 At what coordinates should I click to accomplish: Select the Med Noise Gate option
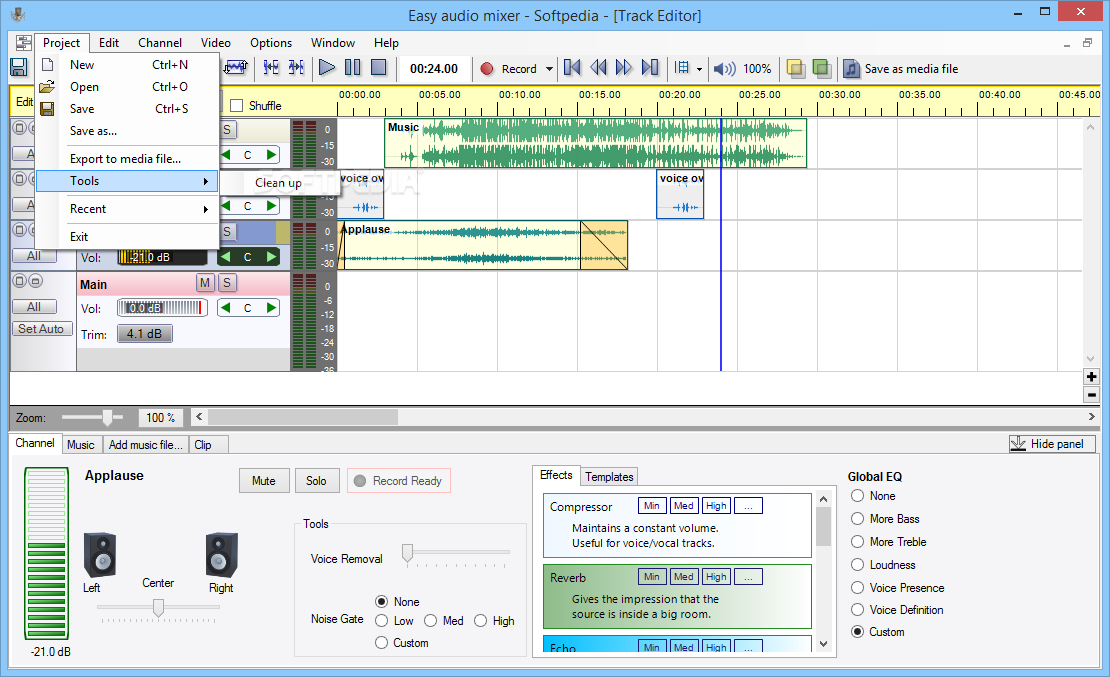pyautogui.click(x=430, y=620)
